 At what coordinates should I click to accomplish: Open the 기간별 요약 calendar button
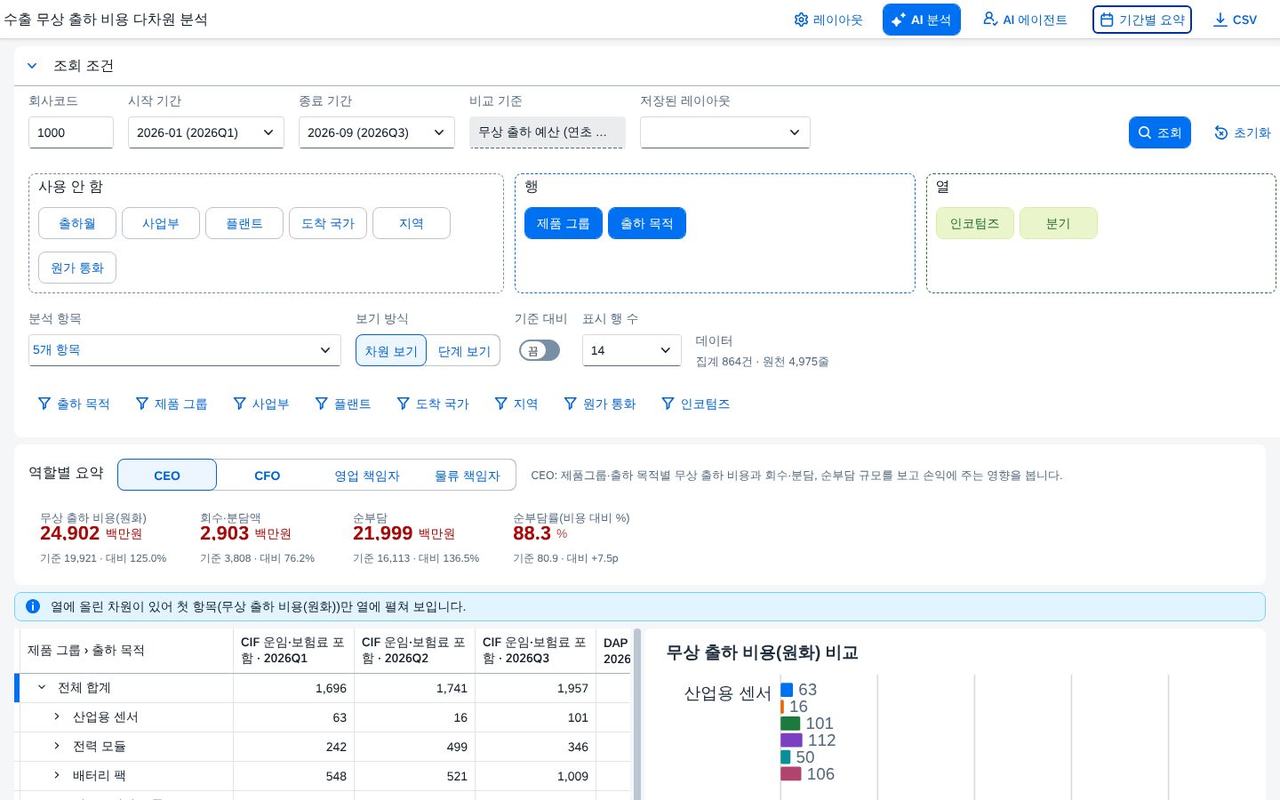click(1142, 20)
